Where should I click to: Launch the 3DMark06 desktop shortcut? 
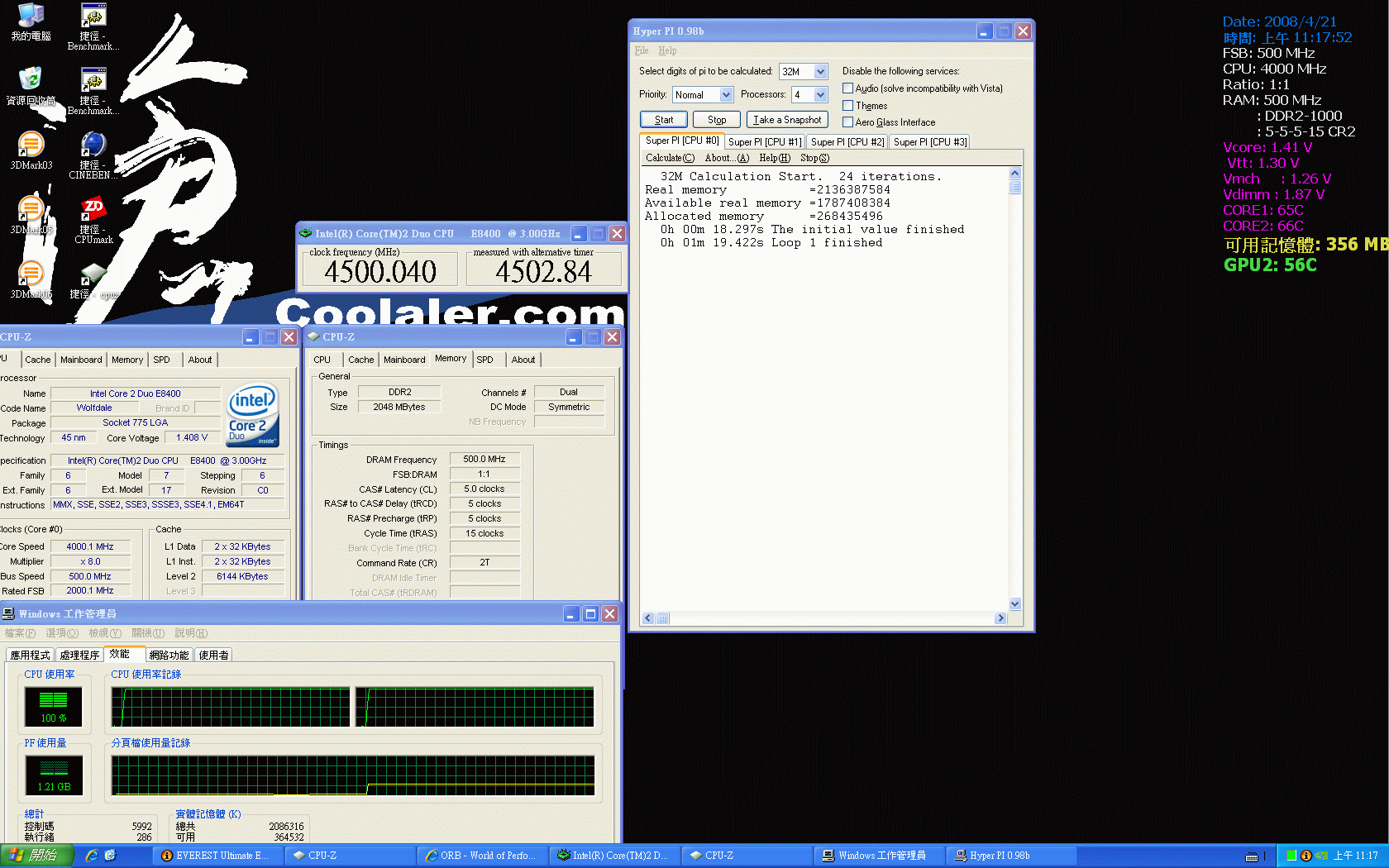[x=31, y=279]
